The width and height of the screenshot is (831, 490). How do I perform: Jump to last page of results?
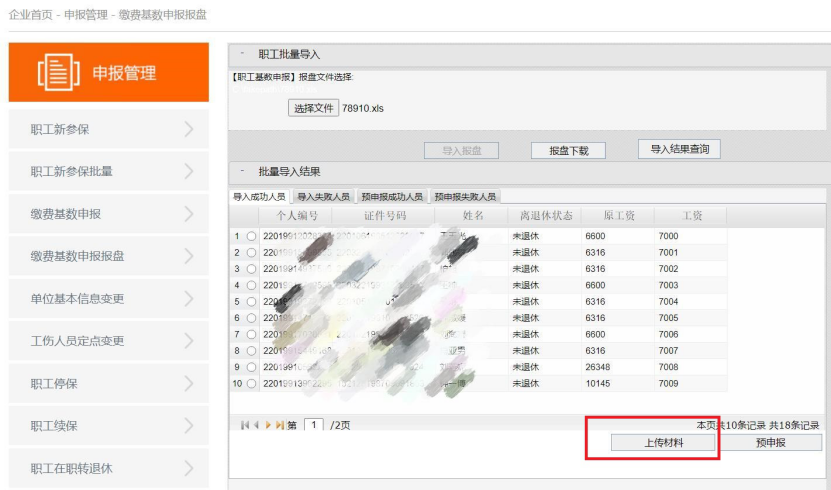point(279,425)
